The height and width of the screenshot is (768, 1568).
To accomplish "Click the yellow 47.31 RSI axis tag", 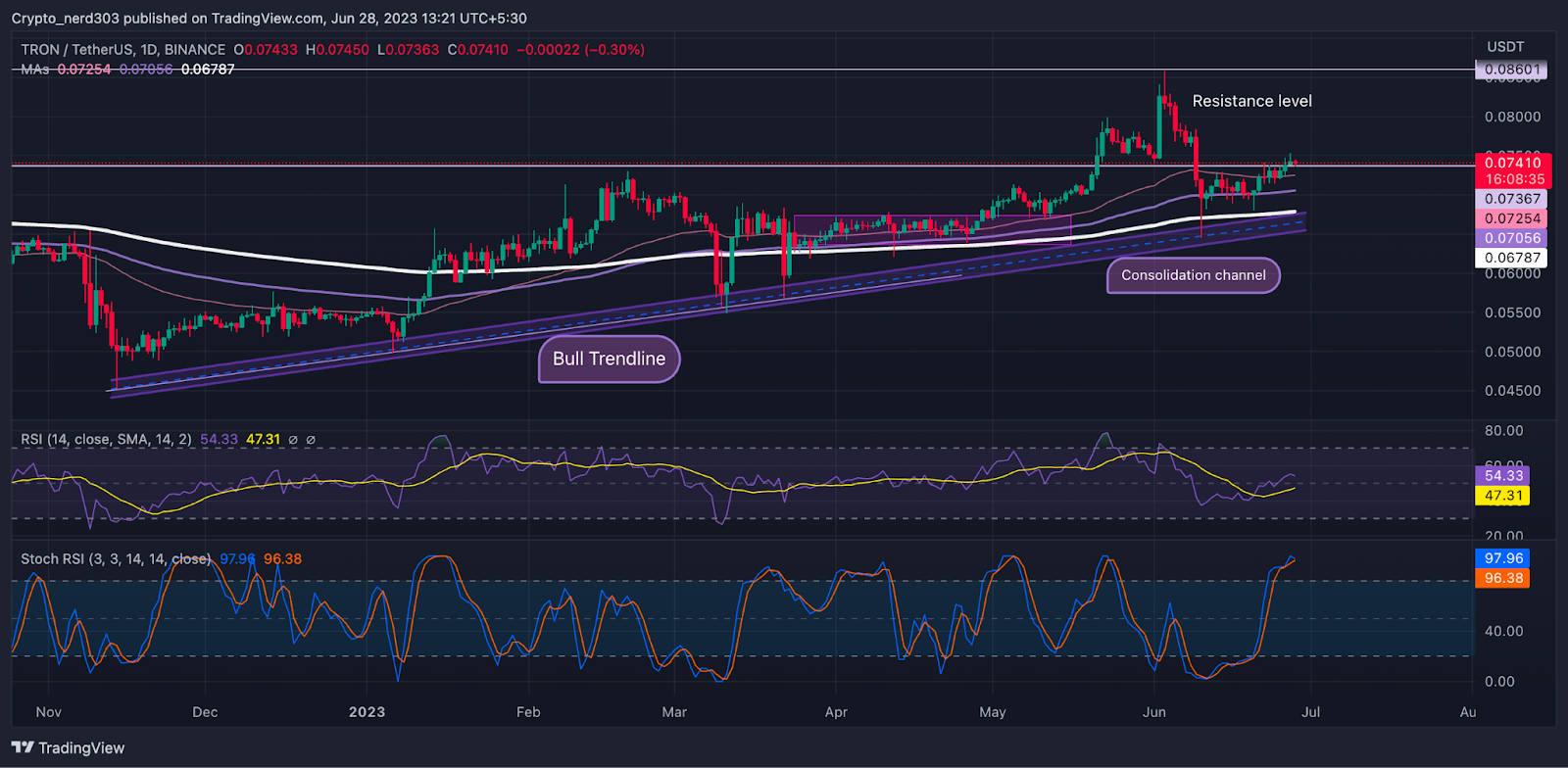I will [1502, 496].
